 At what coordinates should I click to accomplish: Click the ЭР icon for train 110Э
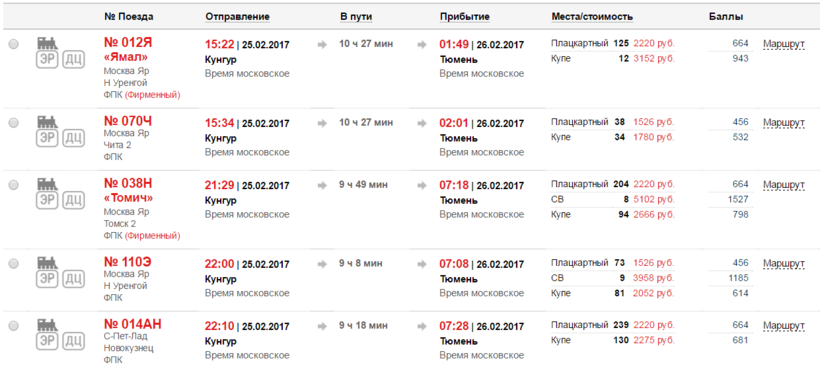(47, 279)
